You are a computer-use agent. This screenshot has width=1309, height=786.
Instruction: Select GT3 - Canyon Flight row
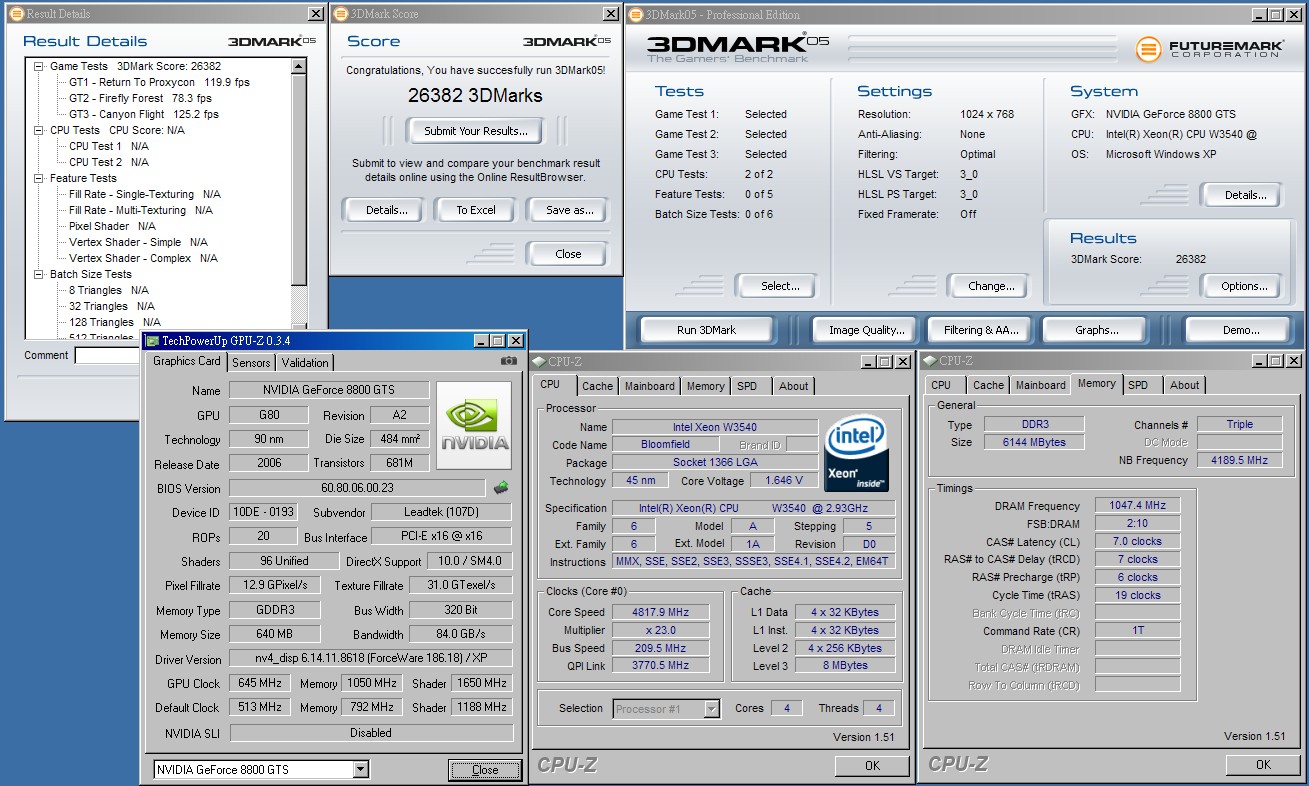(x=143, y=114)
